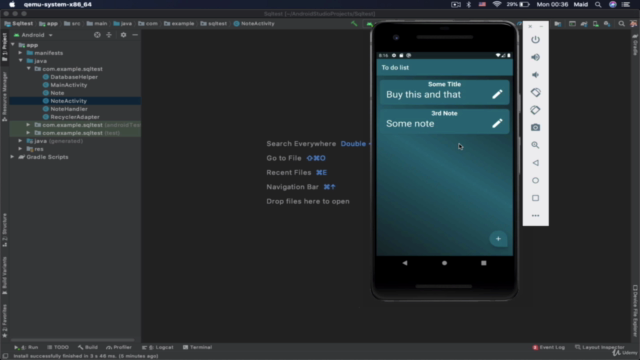Expand the java (generated) folder
Viewport: 640px width, 360px height.
(21, 141)
